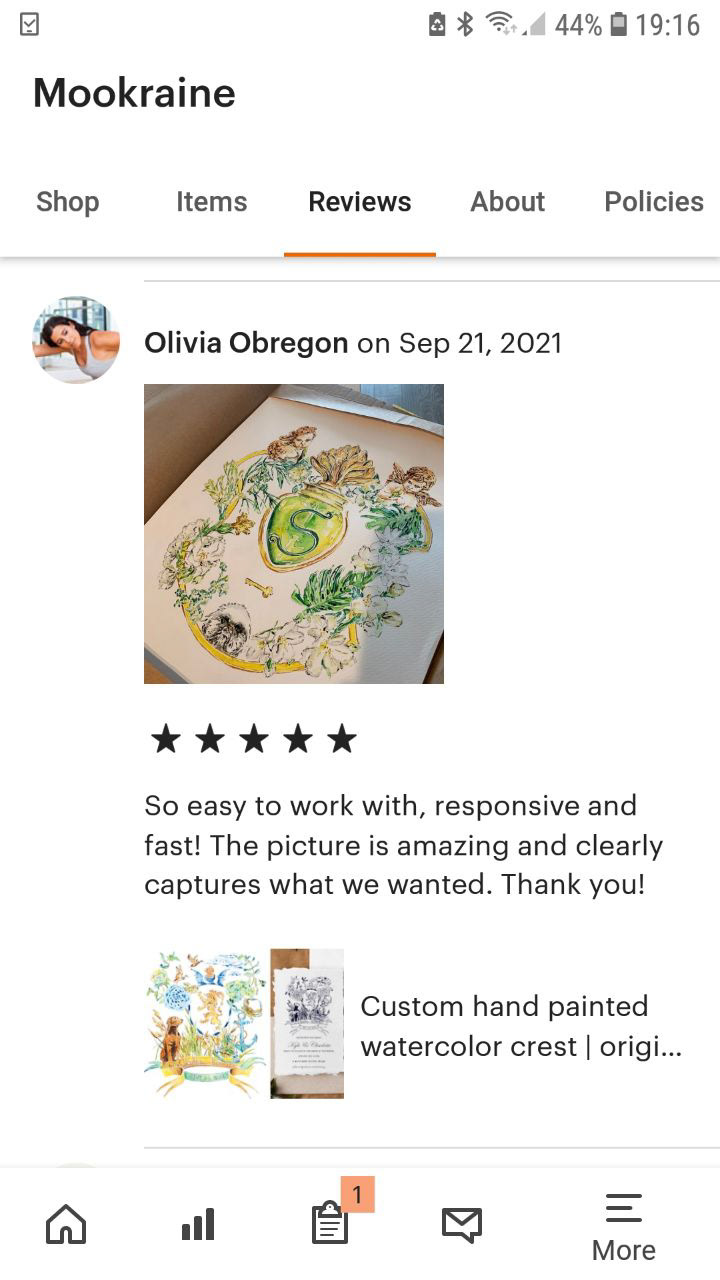Screen dimensions: 720x1280
Task: Open Olivia Obregon's profile avatar
Action: pyautogui.click(x=76, y=340)
